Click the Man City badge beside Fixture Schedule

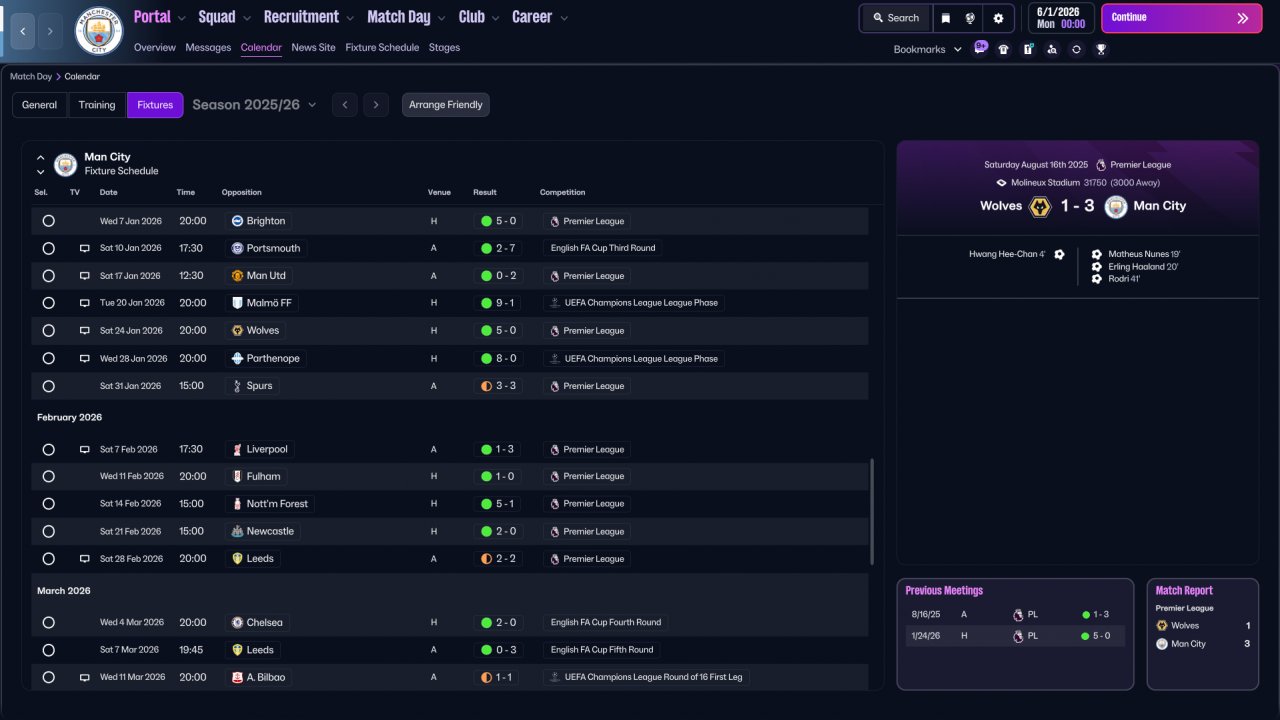click(x=66, y=164)
